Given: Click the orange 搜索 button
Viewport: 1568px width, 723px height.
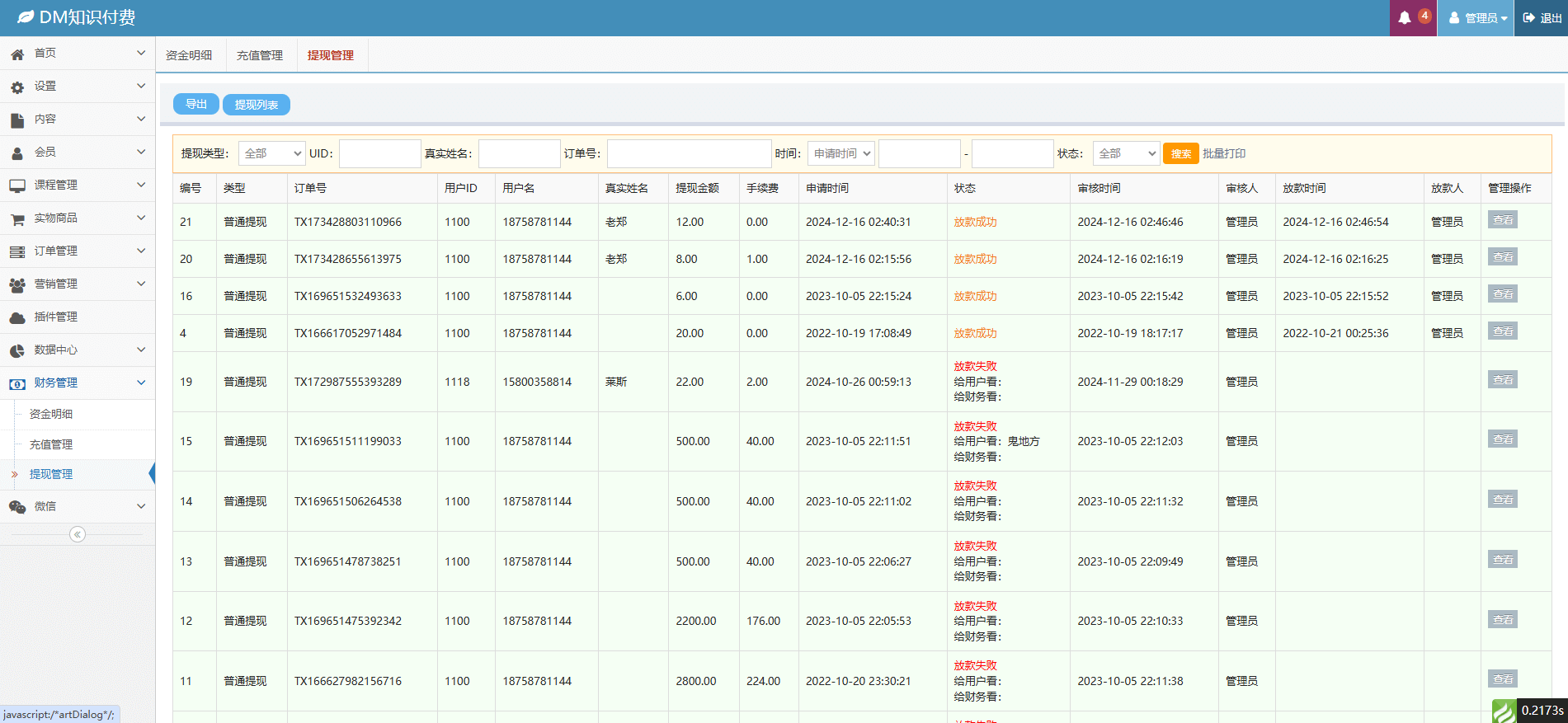Looking at the screenshot, I should point(1180,153).
